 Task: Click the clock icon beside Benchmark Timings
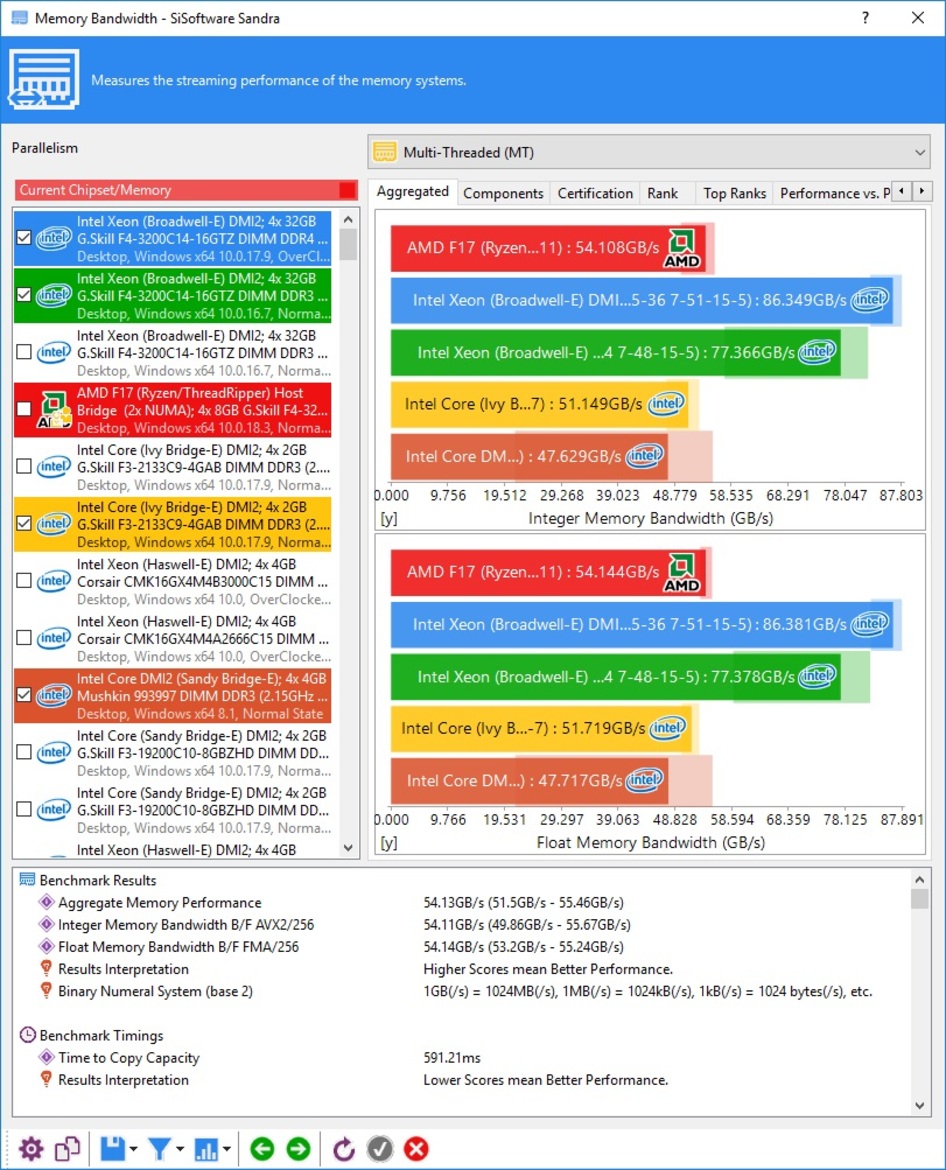click(28, 1035)
